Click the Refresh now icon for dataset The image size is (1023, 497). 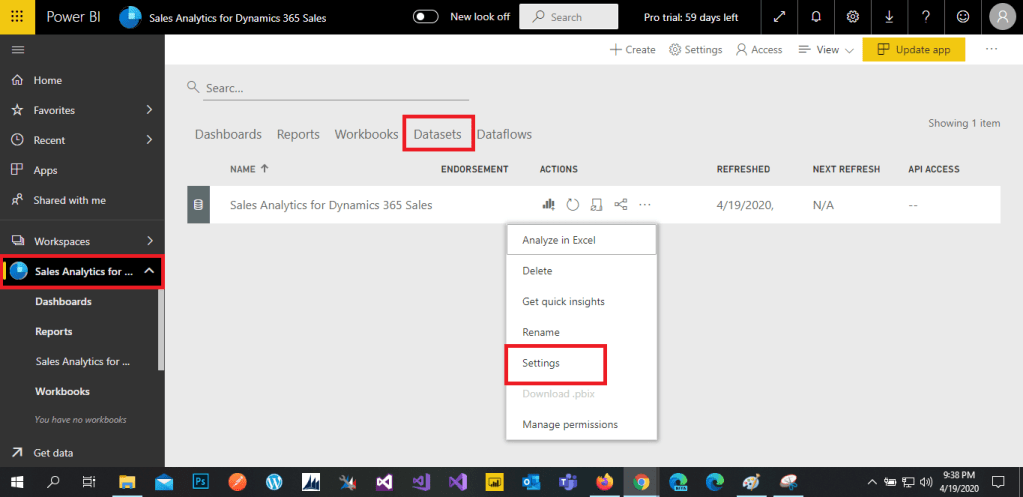572,205
